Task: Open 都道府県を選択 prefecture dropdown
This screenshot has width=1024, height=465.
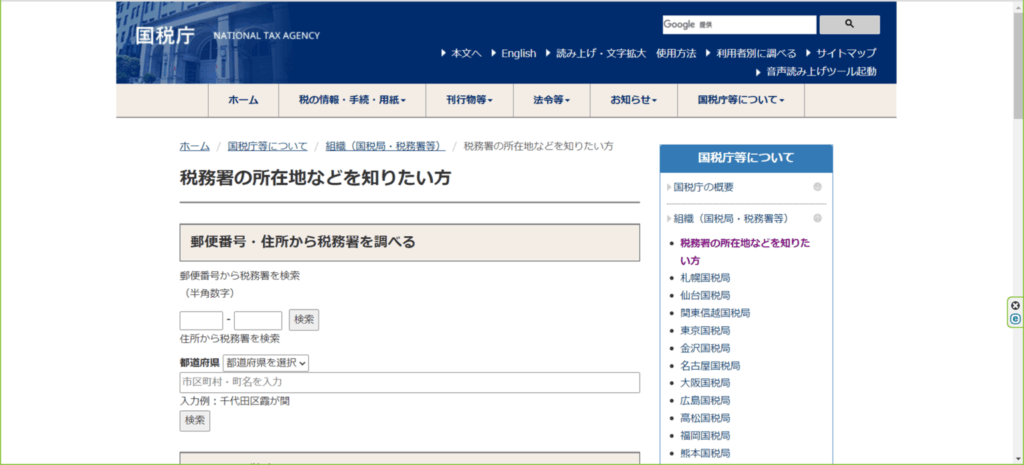Action: [x=266, y=363]
